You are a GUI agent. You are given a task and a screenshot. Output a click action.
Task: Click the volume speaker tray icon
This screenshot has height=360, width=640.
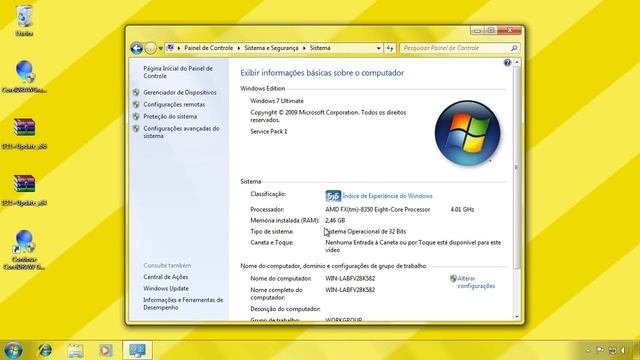[x=623, y=350]
